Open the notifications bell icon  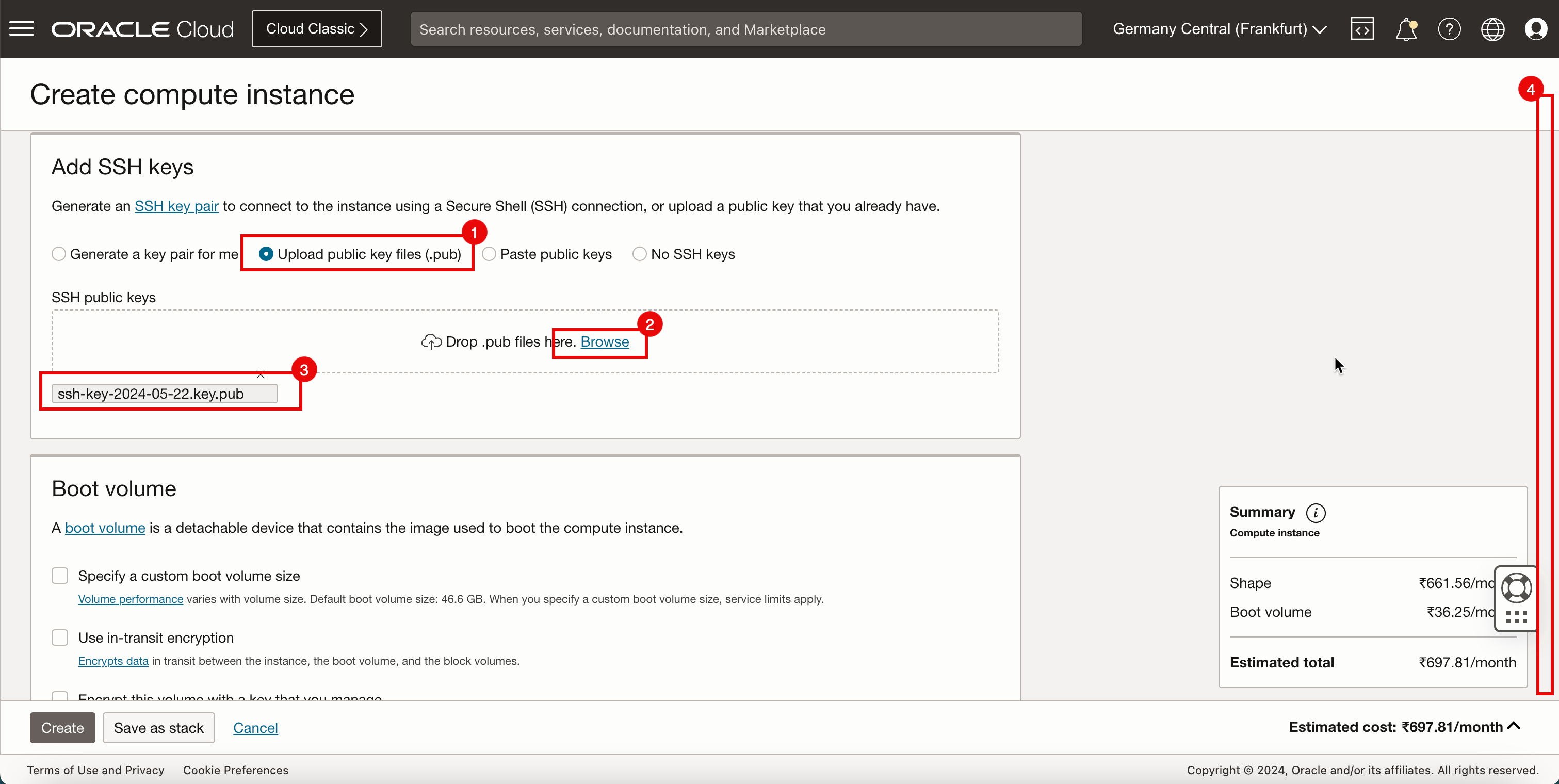pyautogui.click(x=1406, y=29)
